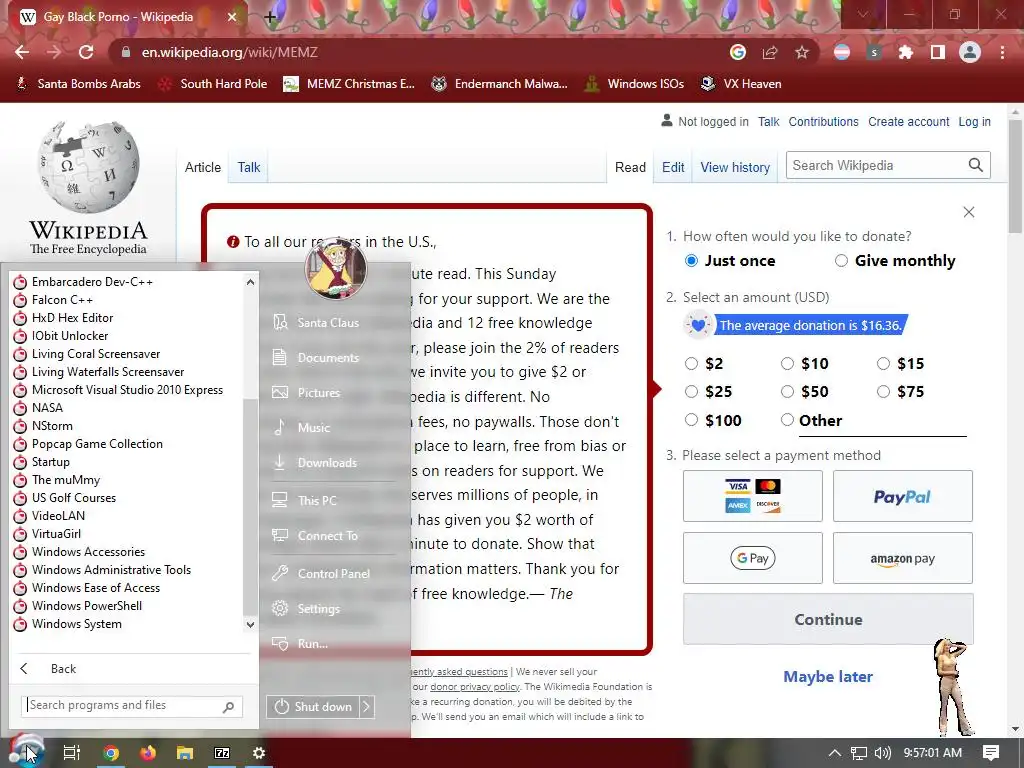
Task: Reload the page with the refresh icon
Action: 86,52
